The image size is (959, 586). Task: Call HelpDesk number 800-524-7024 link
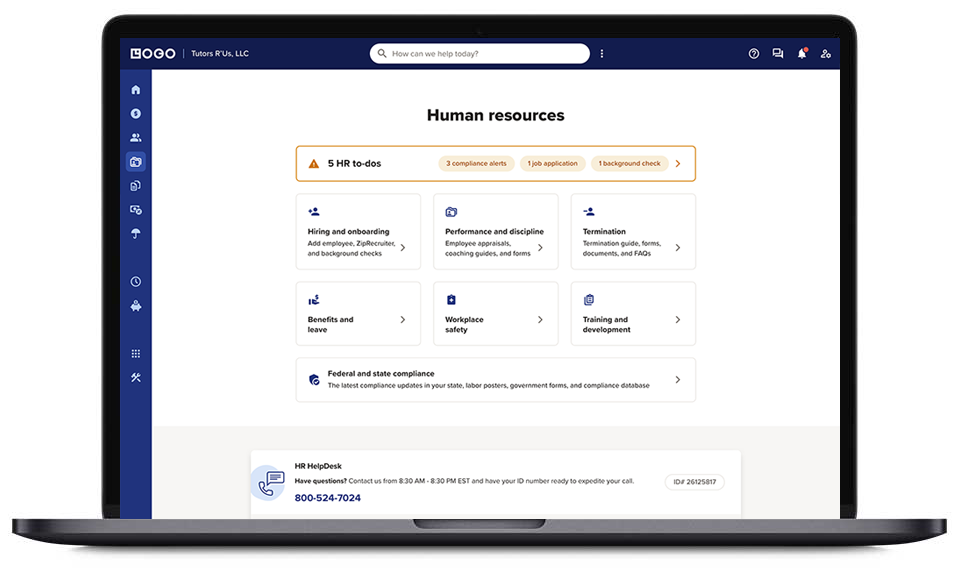click(328, 498)
